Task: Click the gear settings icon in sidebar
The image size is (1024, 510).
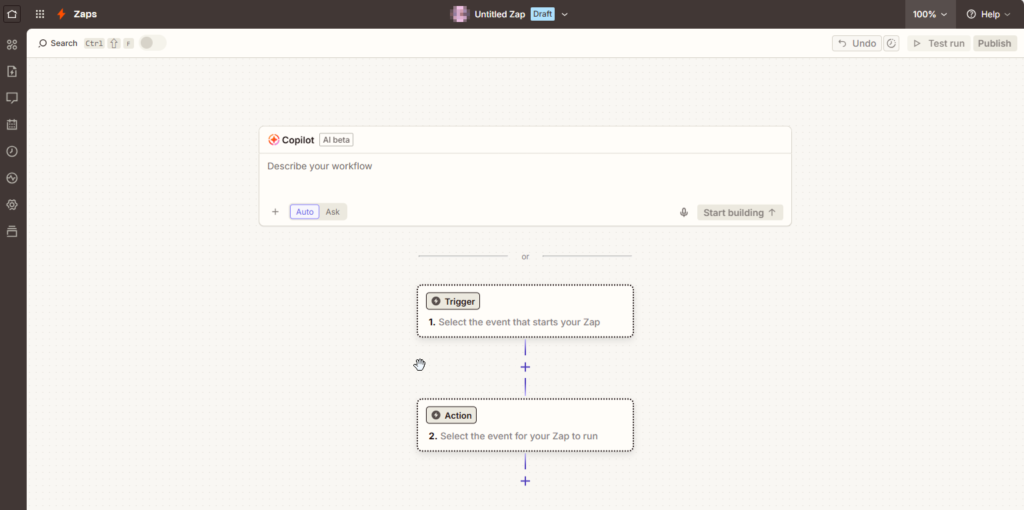Action: point(12,204)
